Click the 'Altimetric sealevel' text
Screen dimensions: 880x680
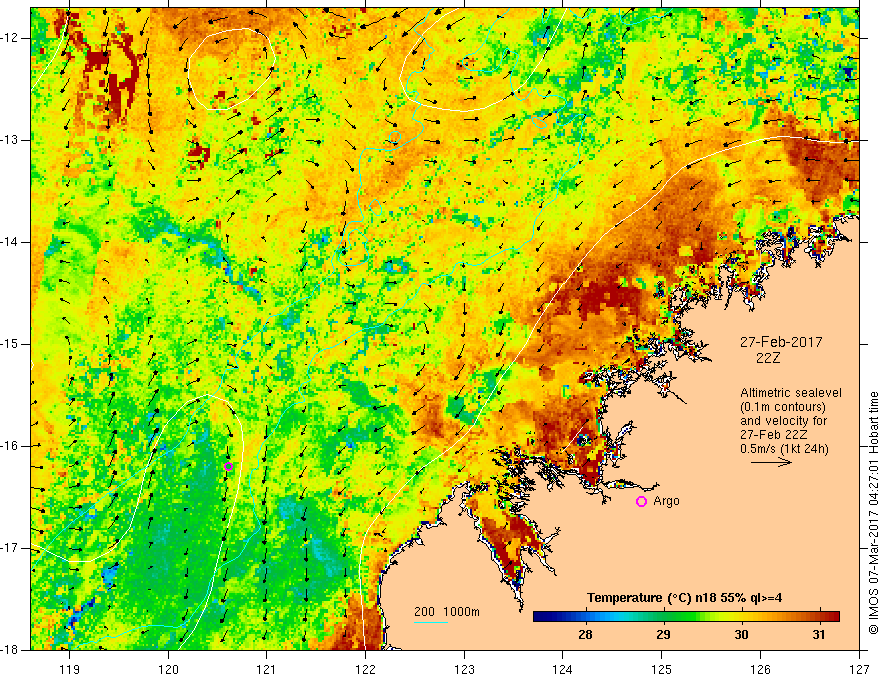coord(791,393)
